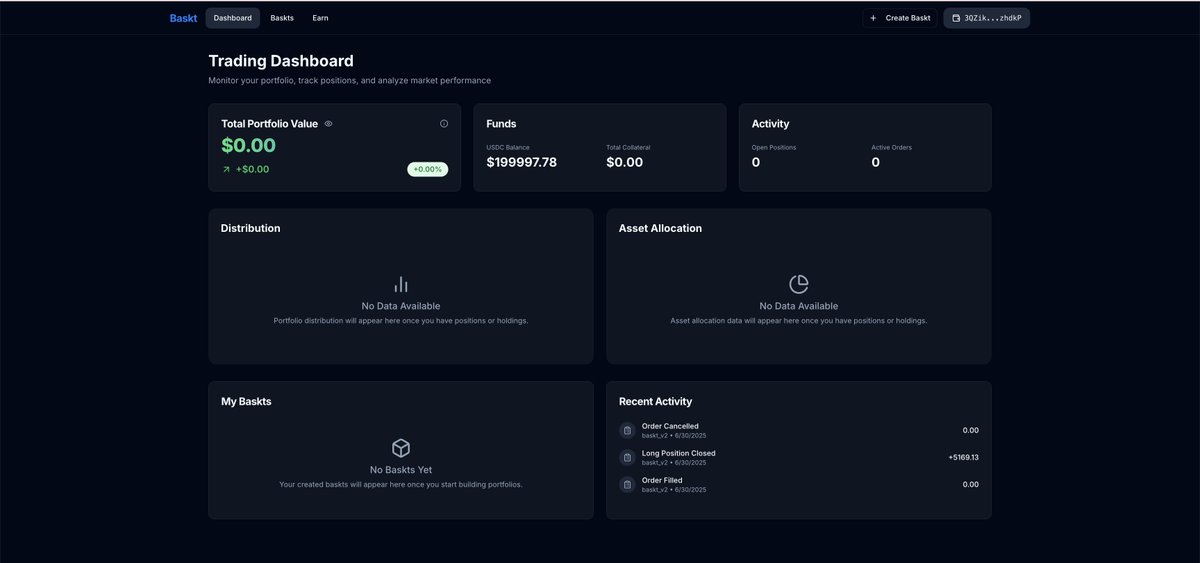Click the Open Positions count

pyautogui.click(x=756, y=162)
